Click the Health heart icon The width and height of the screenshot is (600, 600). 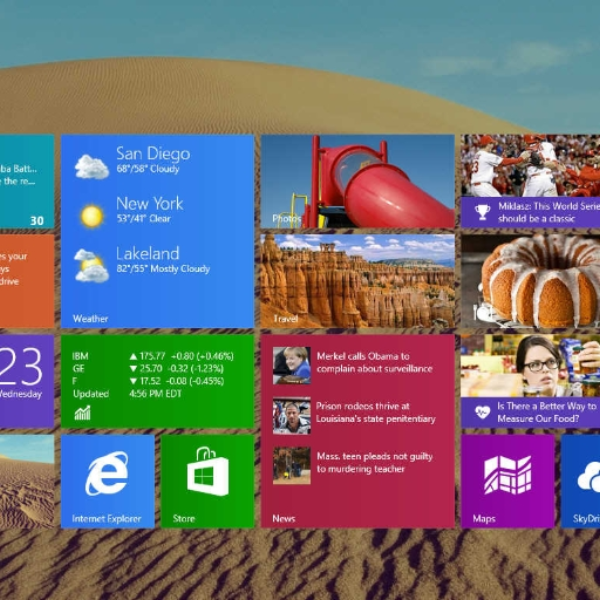pyautogui.click(x=482, y=412)
